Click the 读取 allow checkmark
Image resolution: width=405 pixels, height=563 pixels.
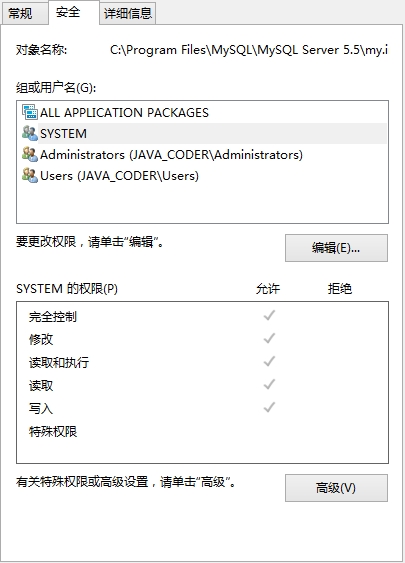tap(269, 385)
